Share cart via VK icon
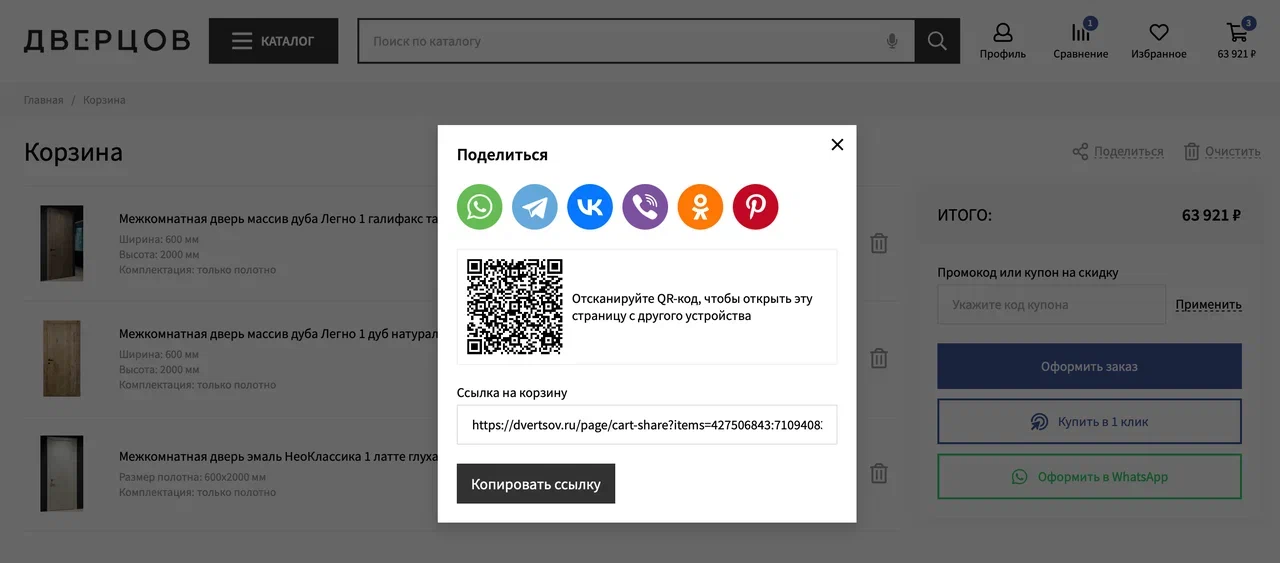 point(590,207)
